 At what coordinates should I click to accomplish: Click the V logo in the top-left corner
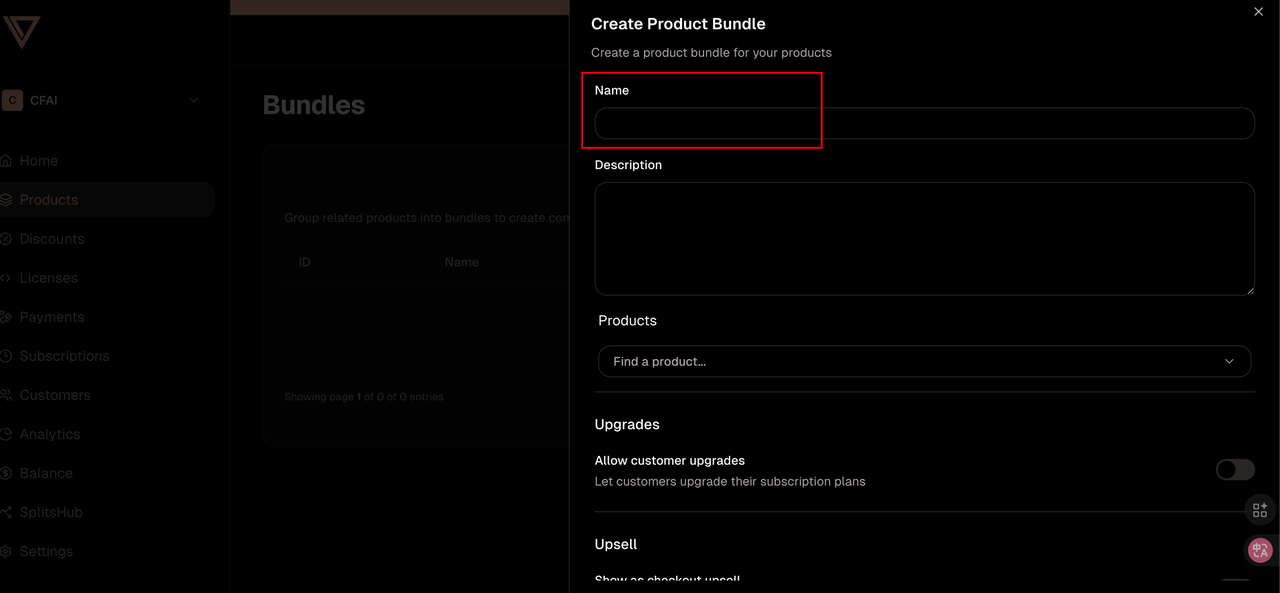coord(23,33)
